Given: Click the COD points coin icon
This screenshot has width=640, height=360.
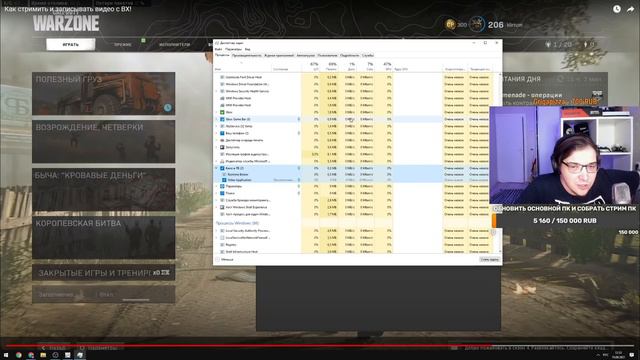Looking at the screenshot, I should (450, 24).
